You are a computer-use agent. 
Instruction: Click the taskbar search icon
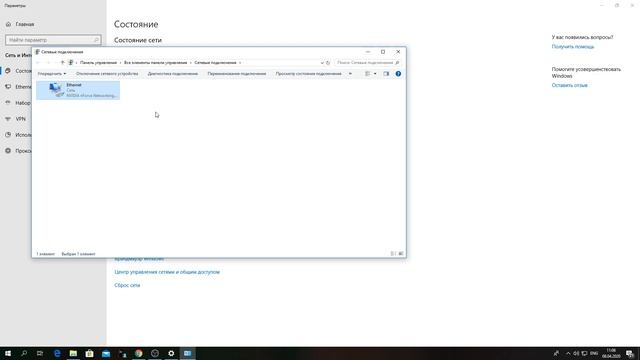[24, 353]
